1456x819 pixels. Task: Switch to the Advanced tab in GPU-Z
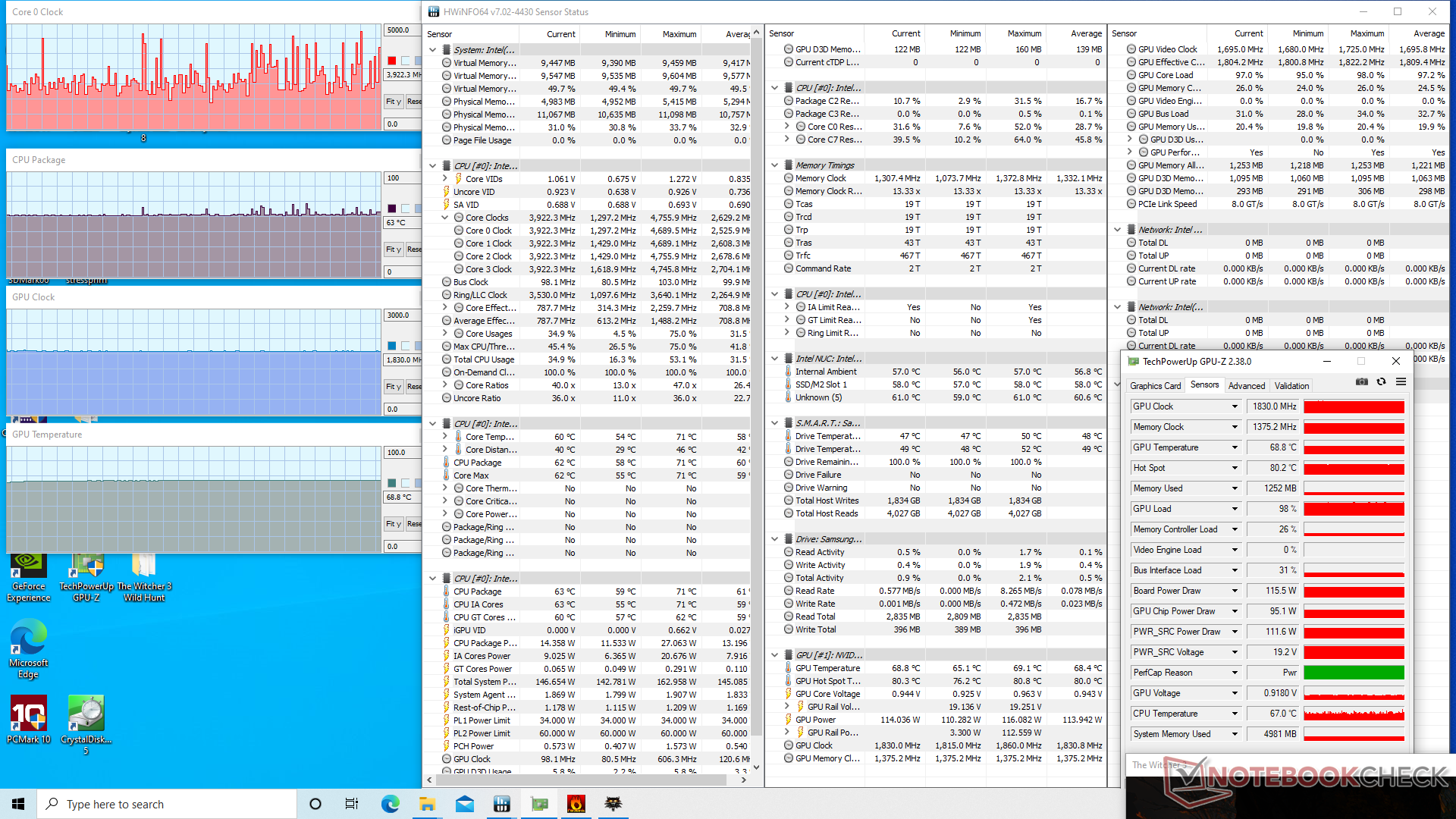coord(1246,386)
